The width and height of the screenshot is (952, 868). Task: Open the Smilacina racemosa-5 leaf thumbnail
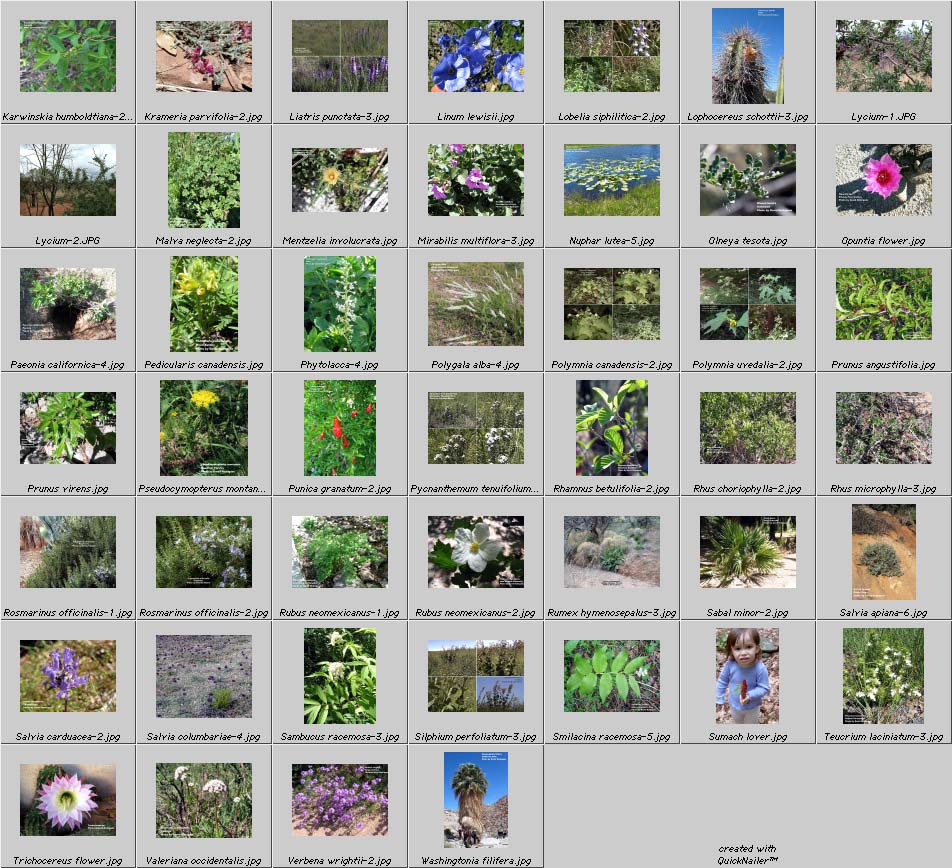(x=612, y=676)
